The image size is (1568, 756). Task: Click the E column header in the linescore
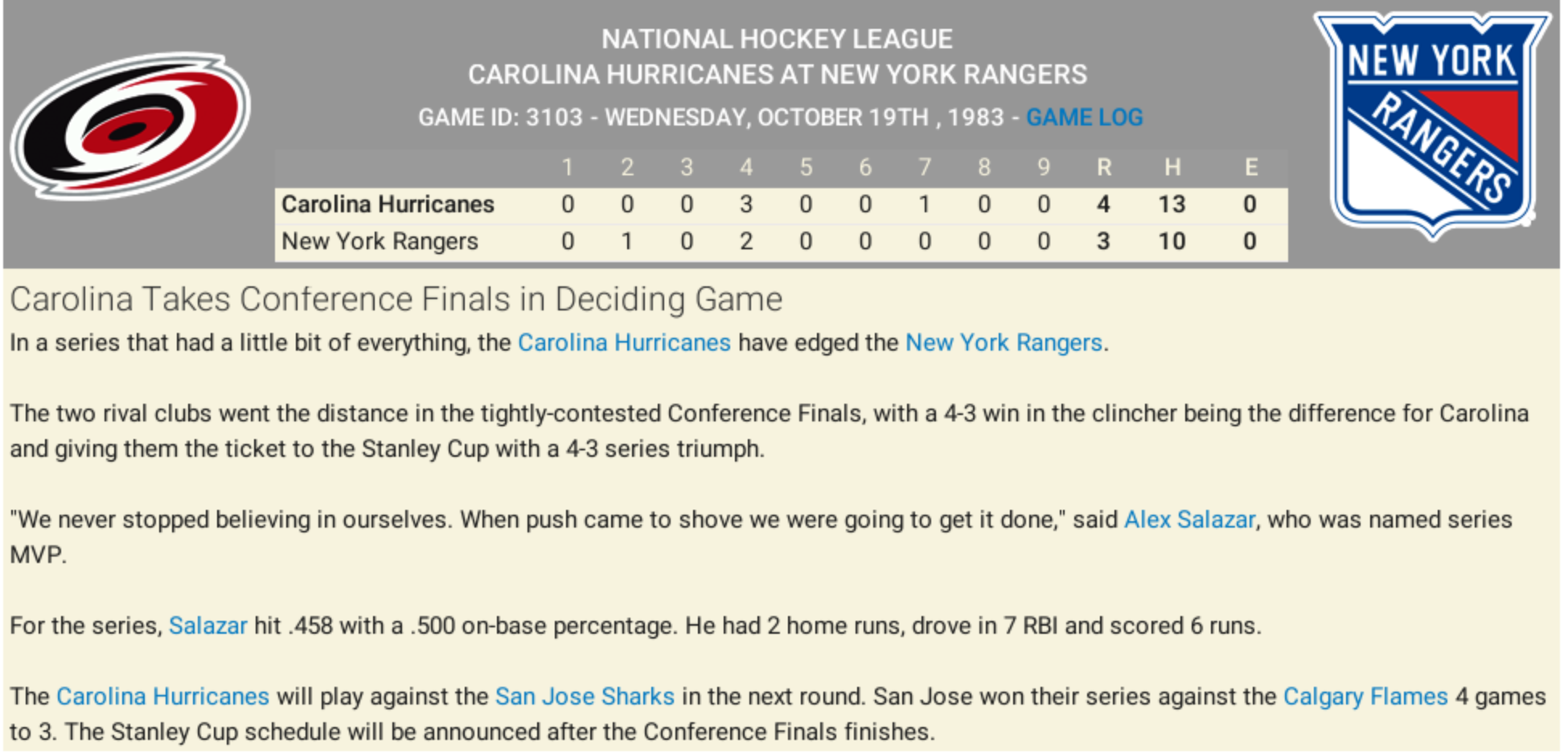pos(1250,167)
